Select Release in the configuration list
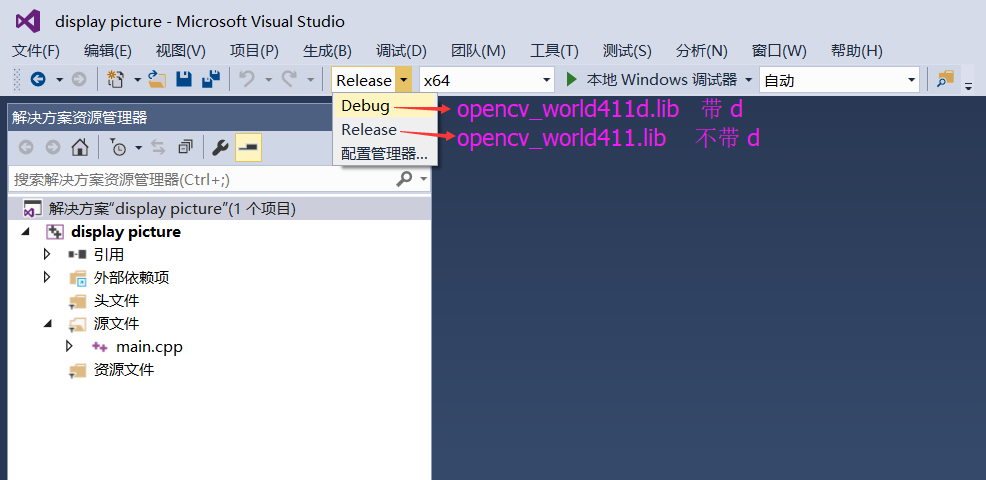 coord(368,130)
